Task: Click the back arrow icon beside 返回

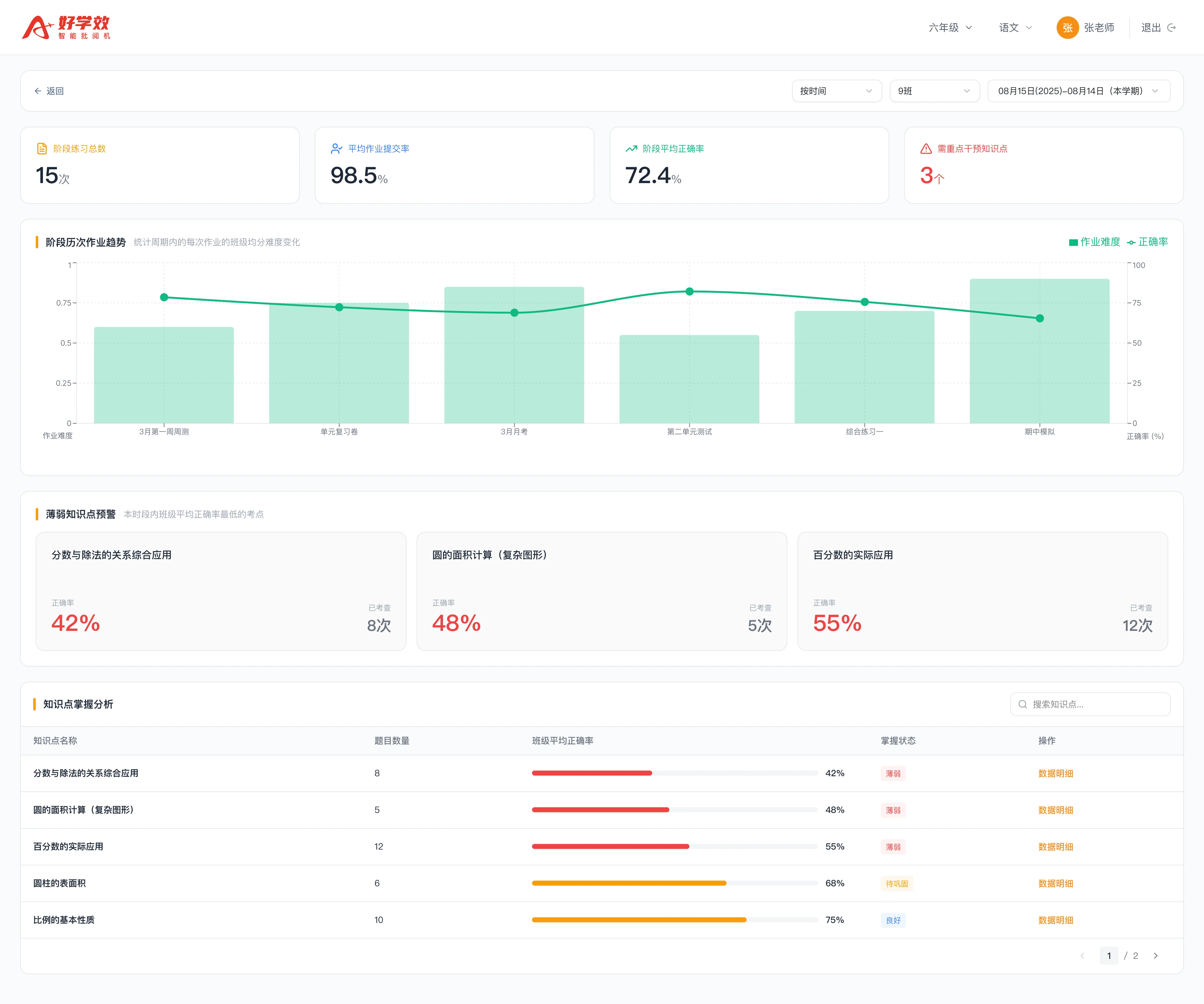Action: tap(38, 91)
